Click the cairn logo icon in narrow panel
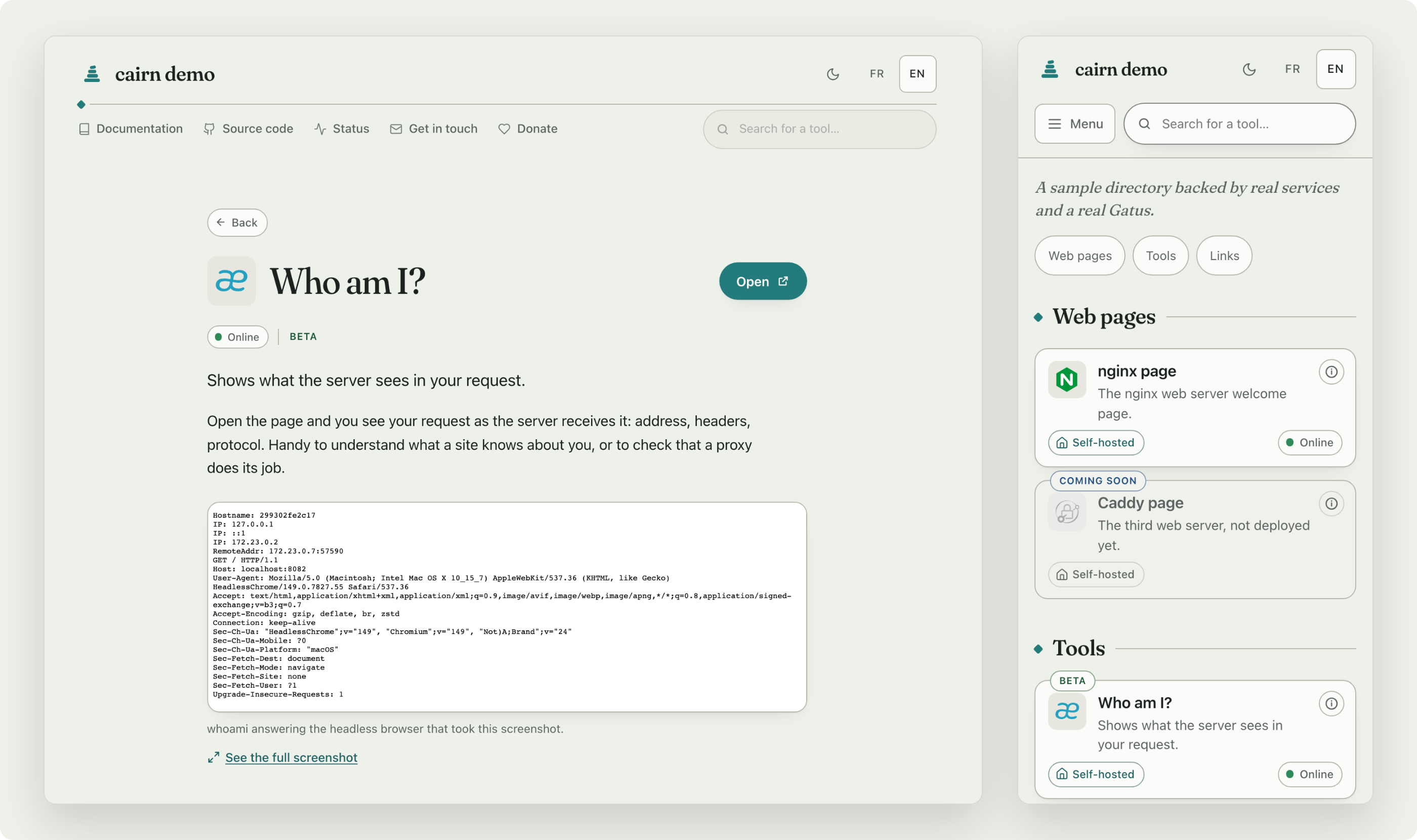 [x=1050, y=69]
